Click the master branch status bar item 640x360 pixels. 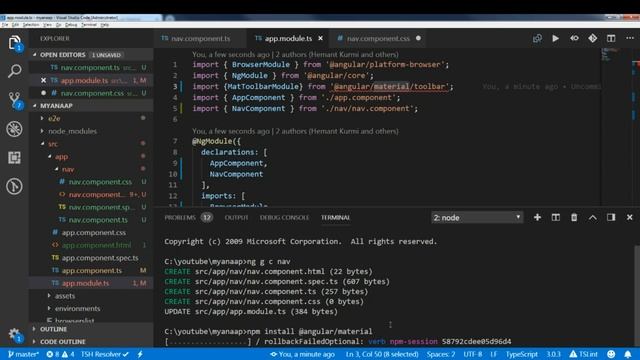coord(23,354)
